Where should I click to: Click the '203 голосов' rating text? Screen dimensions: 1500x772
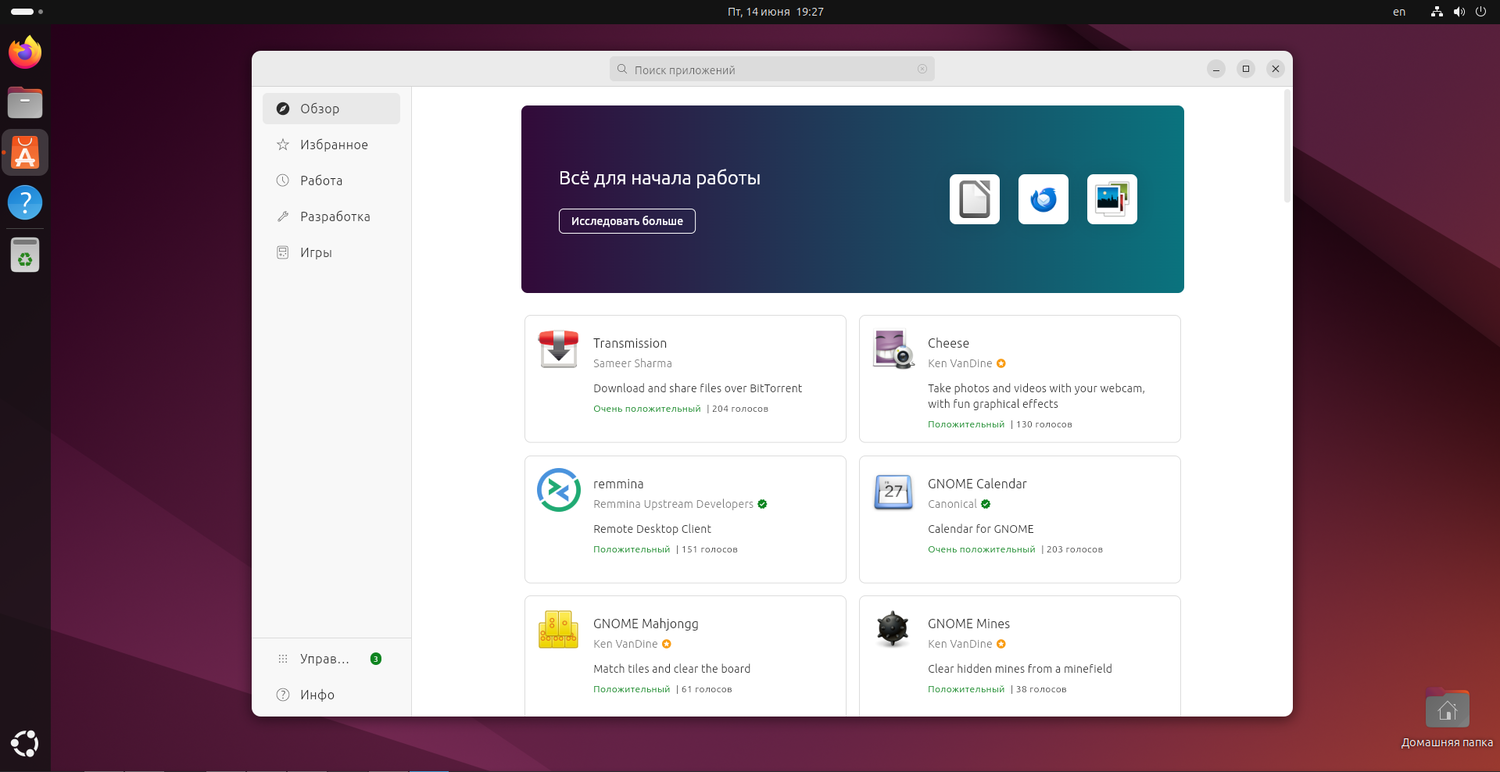(1075, 549)
